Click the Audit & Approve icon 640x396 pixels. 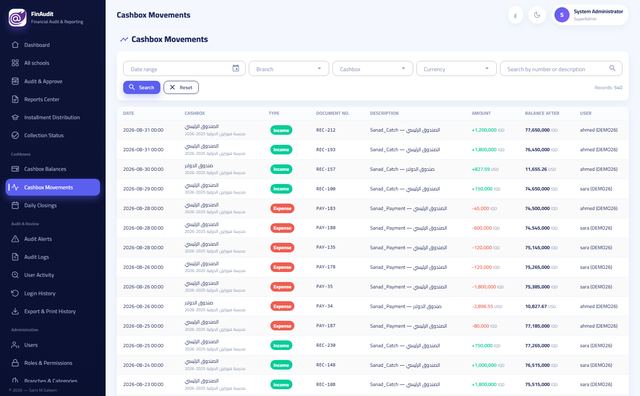tap(15, 81)
